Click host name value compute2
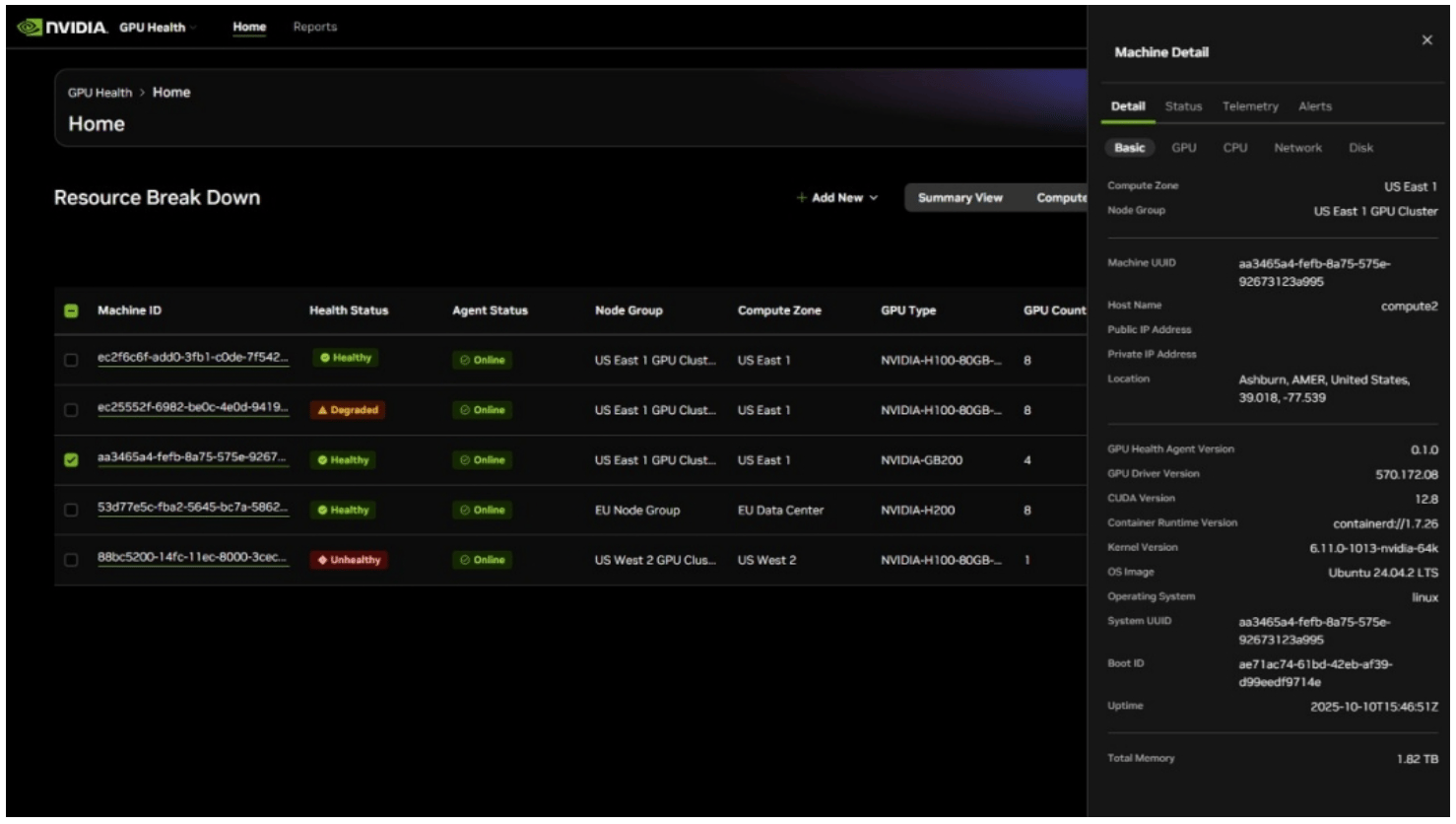Image resolution: width=1456 pixels, height=824 pixels. [1409, 307]
